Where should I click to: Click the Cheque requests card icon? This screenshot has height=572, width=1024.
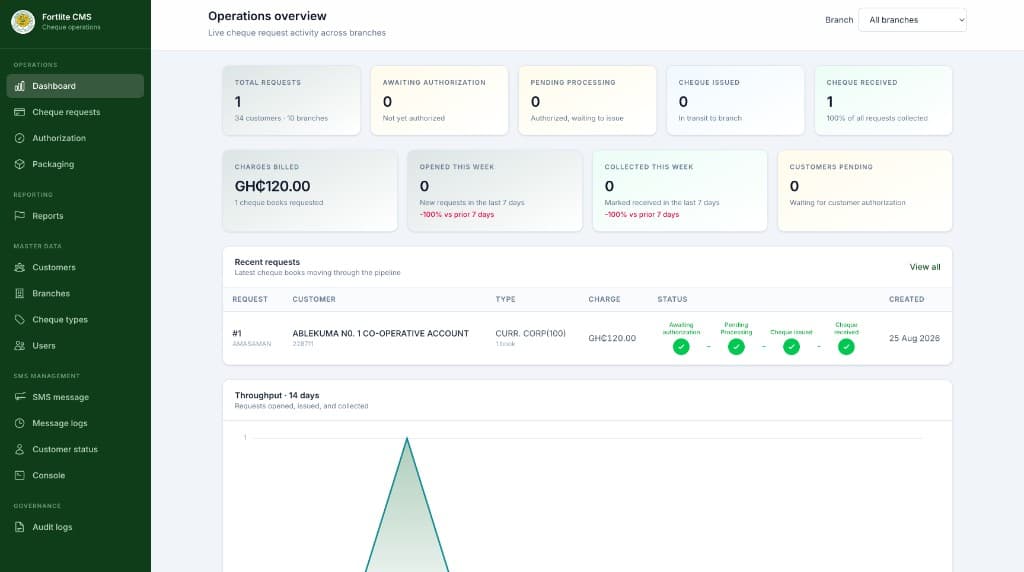pos(20,112)
